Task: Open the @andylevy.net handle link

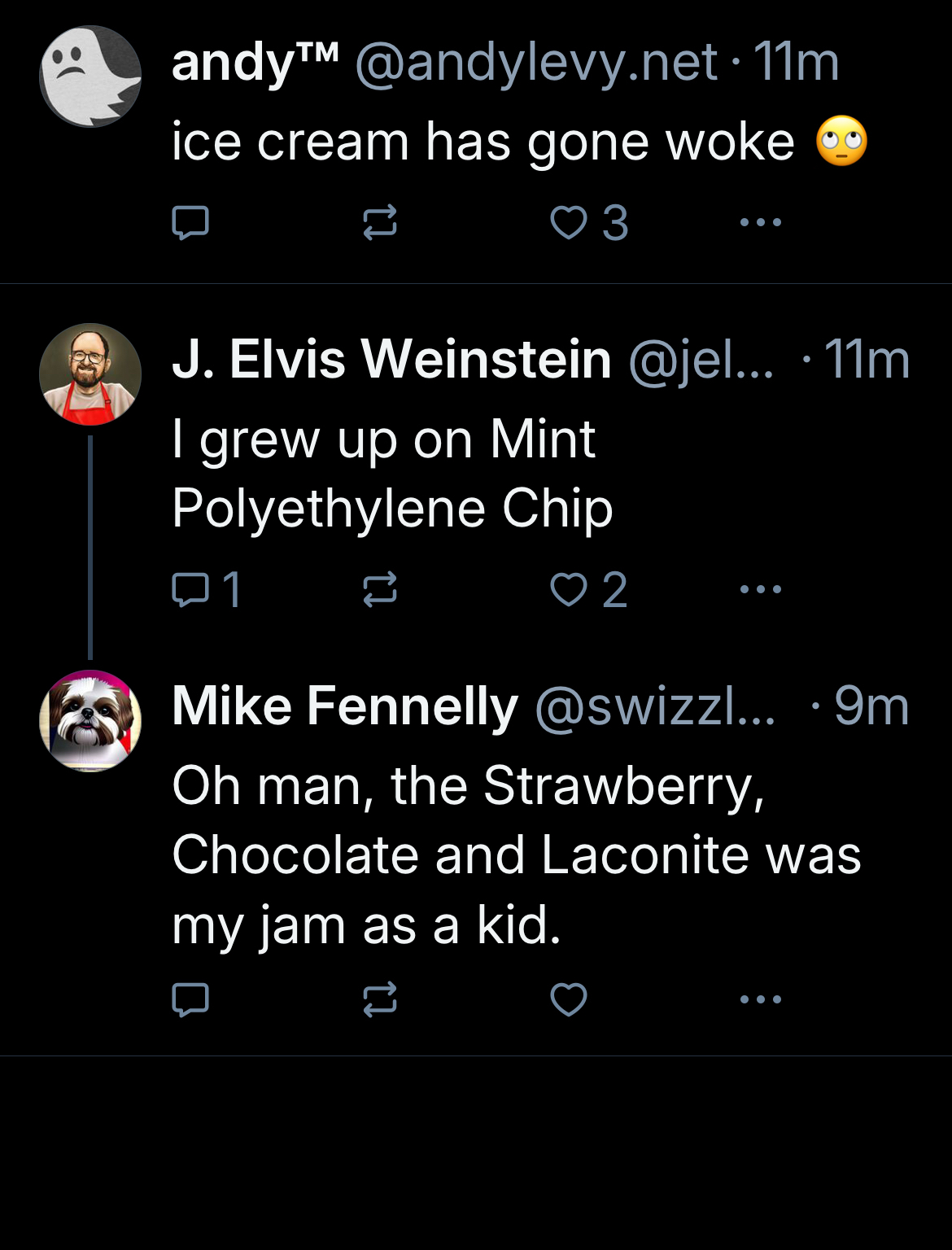Action: pyautogui.click(x=536, y=62)
